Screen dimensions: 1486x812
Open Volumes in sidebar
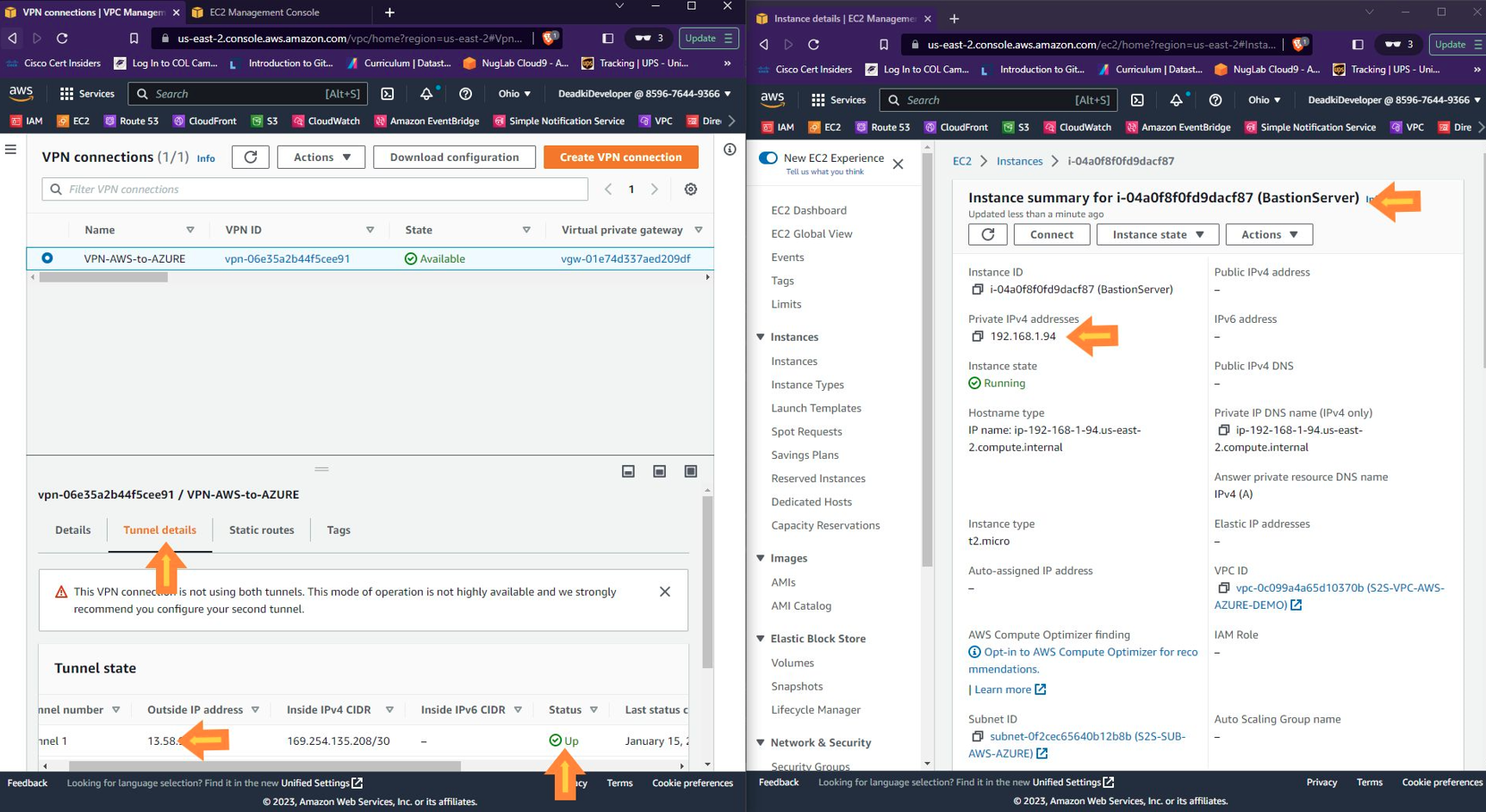point(793,663)
